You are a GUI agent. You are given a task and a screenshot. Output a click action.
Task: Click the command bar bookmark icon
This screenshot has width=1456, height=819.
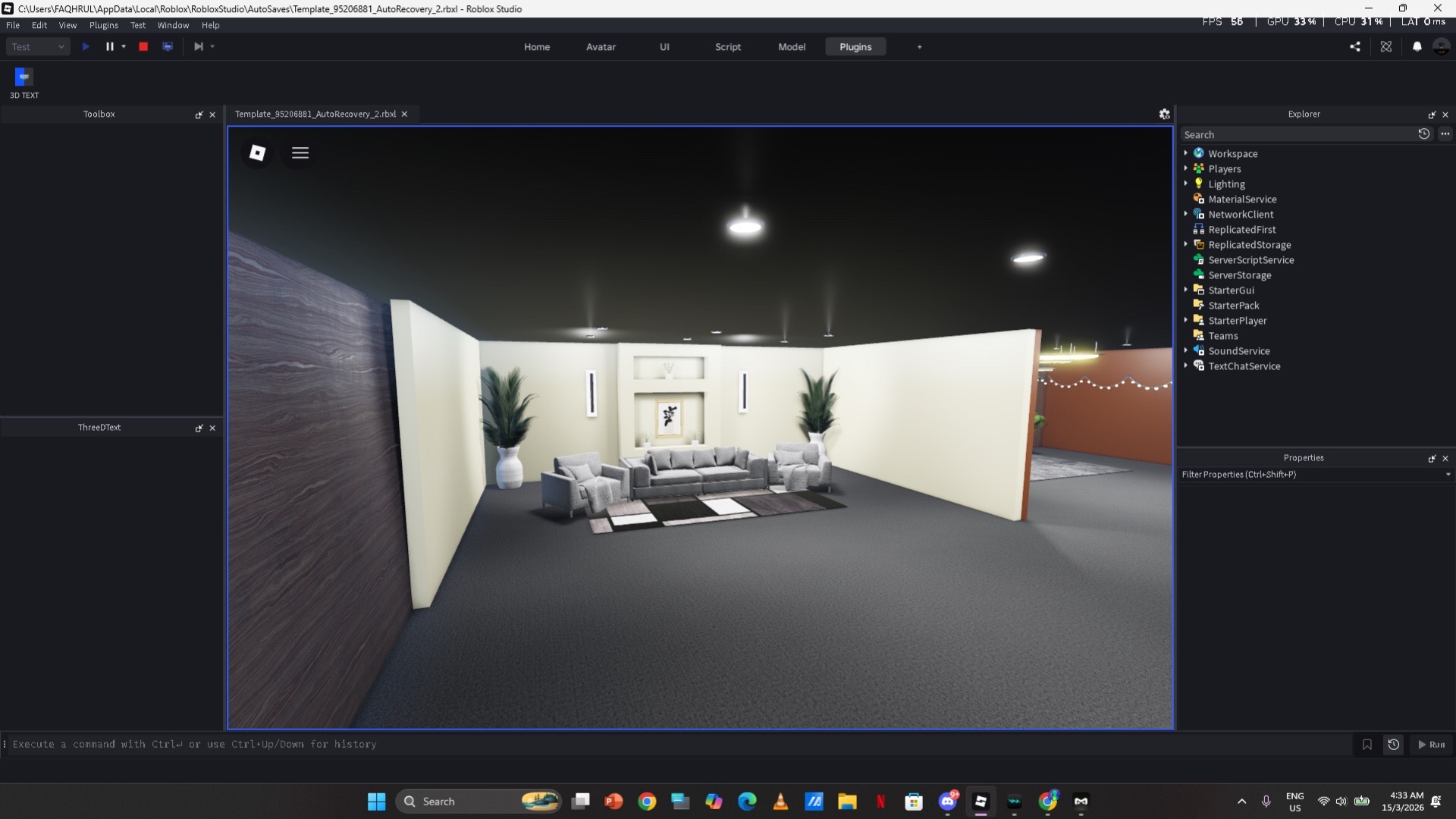click(1367, 744)
